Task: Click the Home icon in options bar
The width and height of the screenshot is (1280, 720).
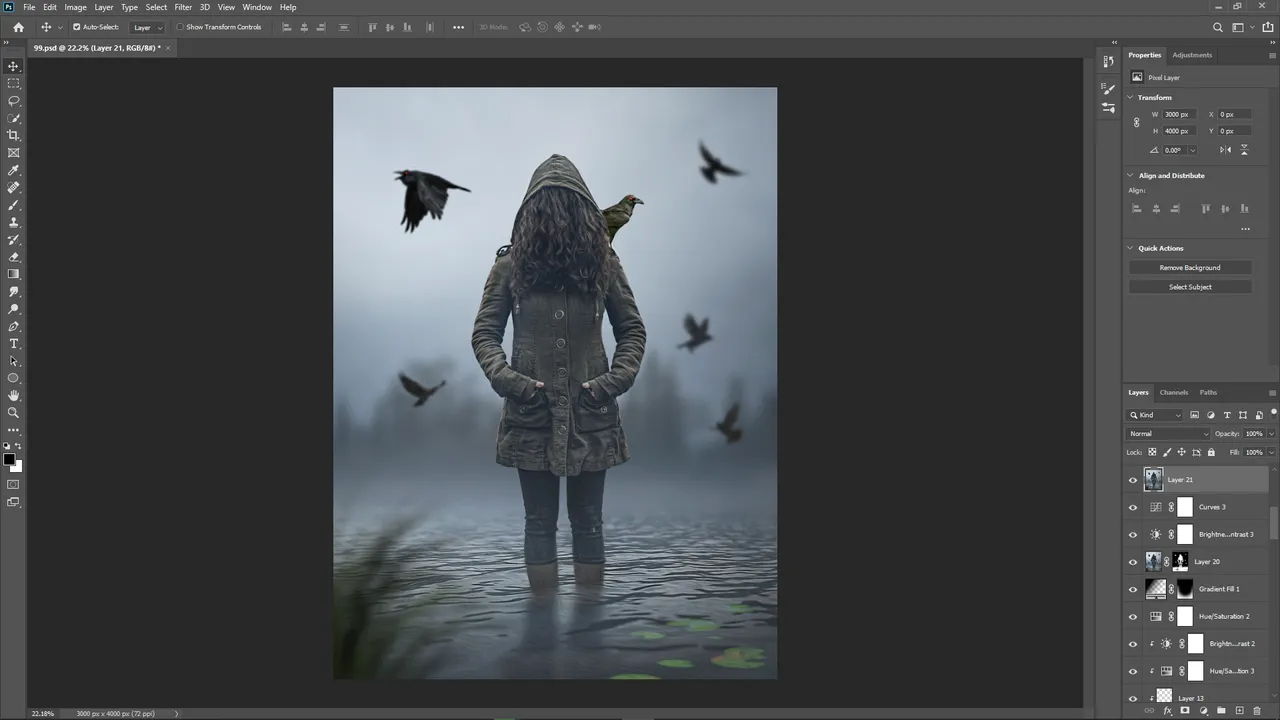Action: point(18,27)
